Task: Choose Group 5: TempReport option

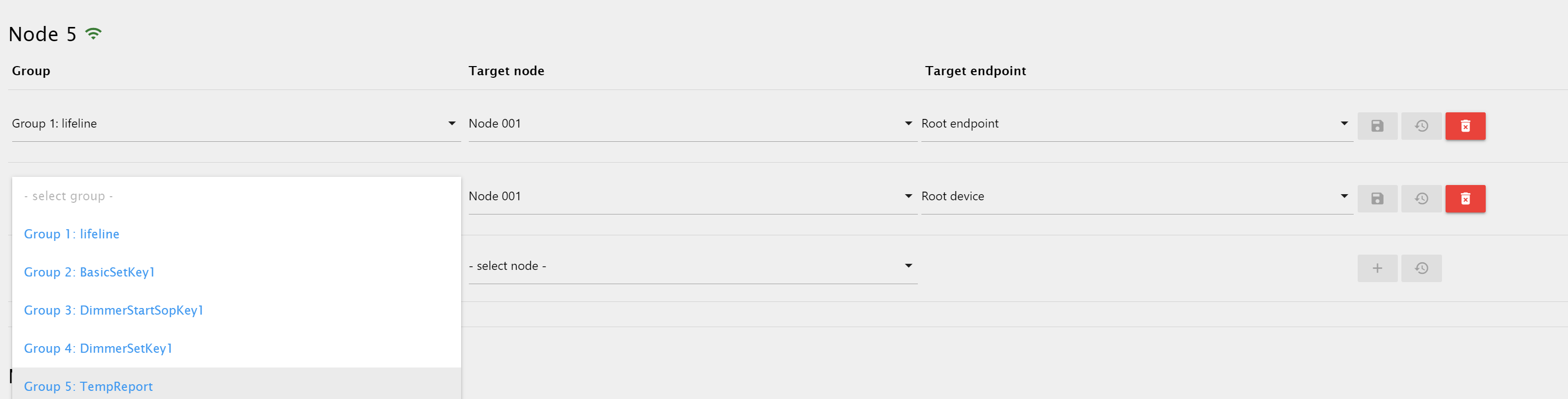Action: click(x=88, y=386)
